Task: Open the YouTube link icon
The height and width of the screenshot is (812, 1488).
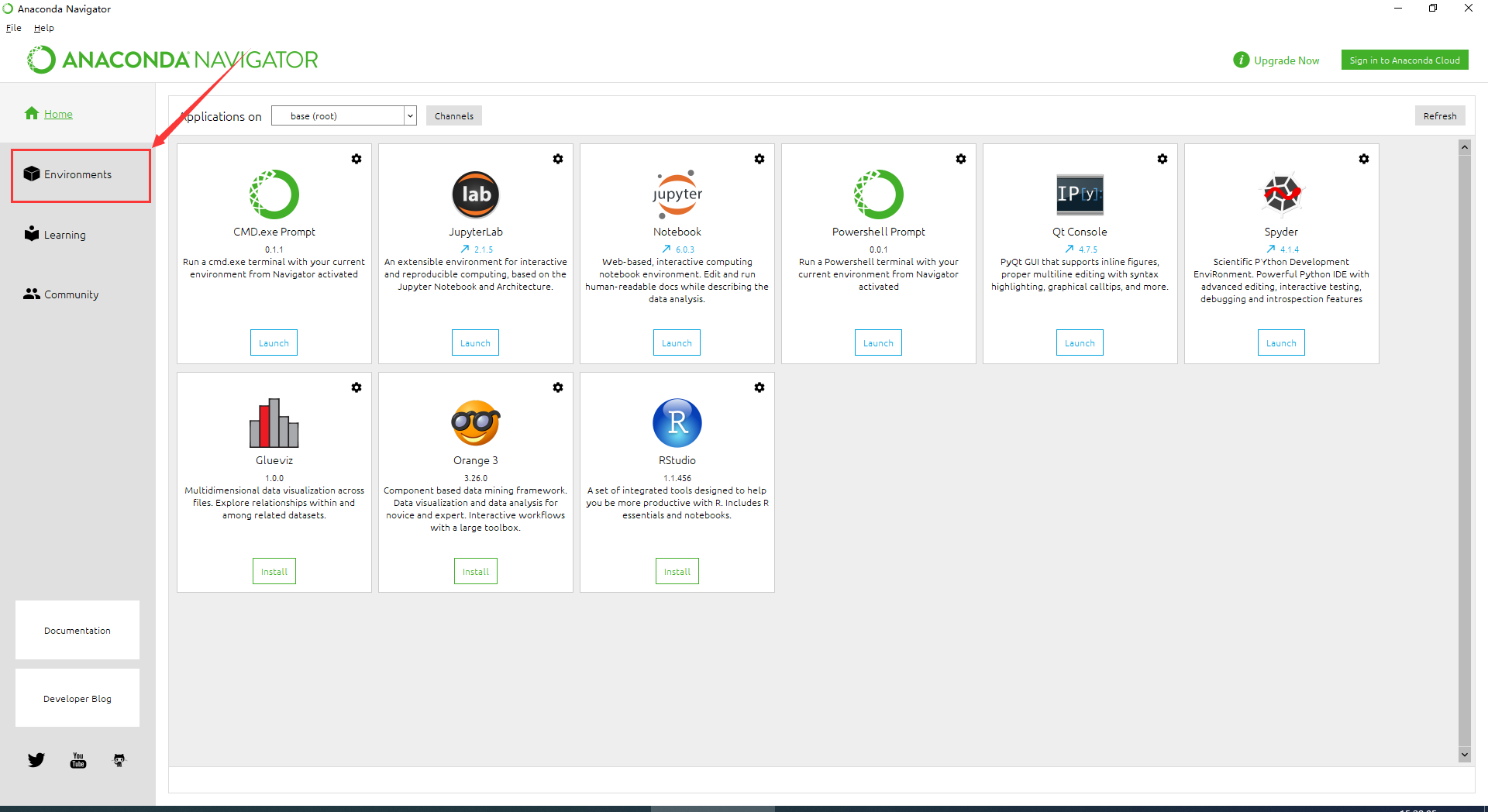Action: [x=78, y=760]
